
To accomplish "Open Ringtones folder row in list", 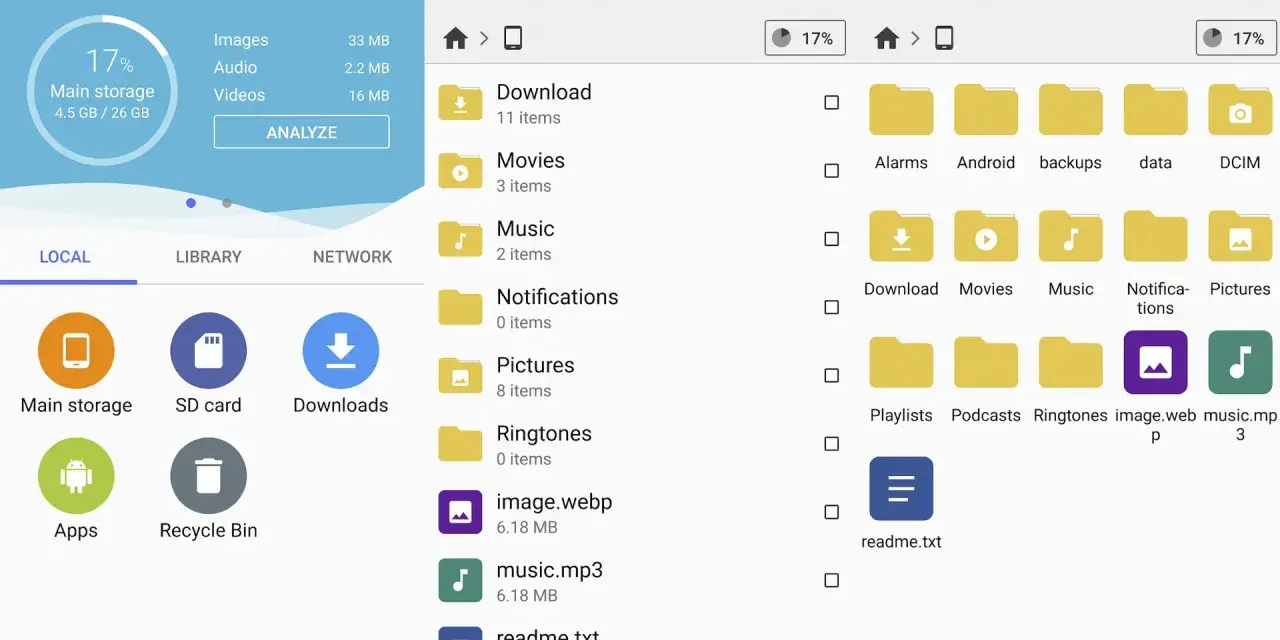I will pos(640,444).
